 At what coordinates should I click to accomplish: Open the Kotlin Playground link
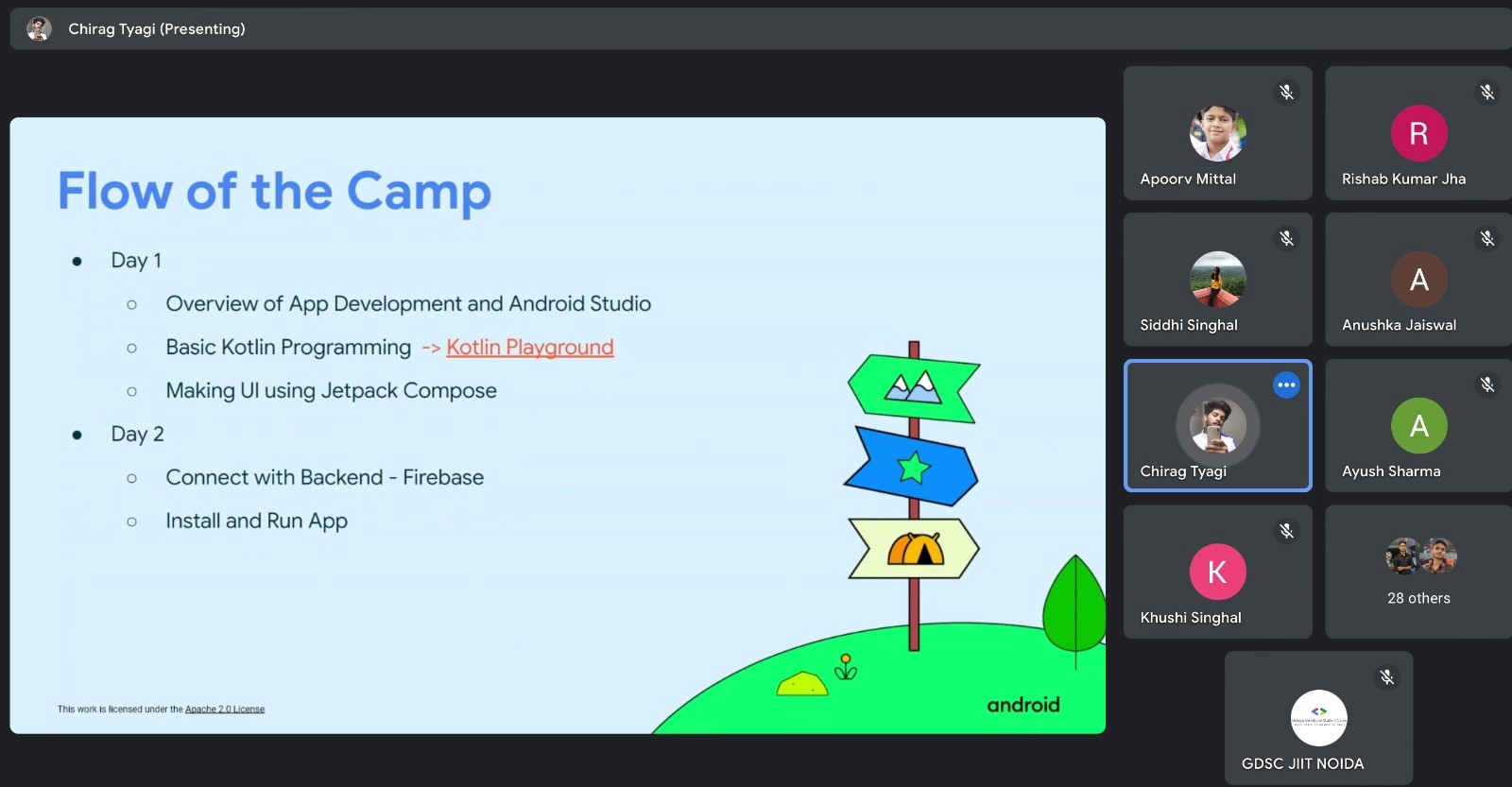[529, 348]
